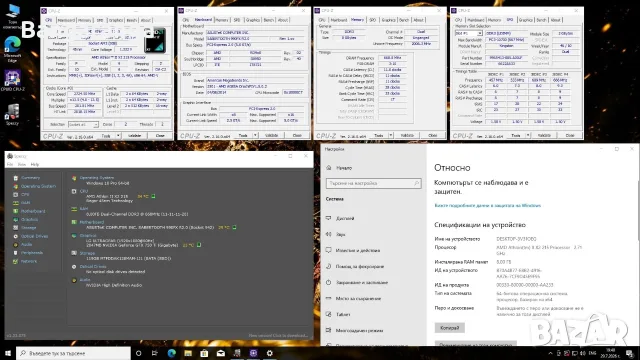Click the Копирай button in Settings
Screen dimensions: 640x360
tap(449, 328)
